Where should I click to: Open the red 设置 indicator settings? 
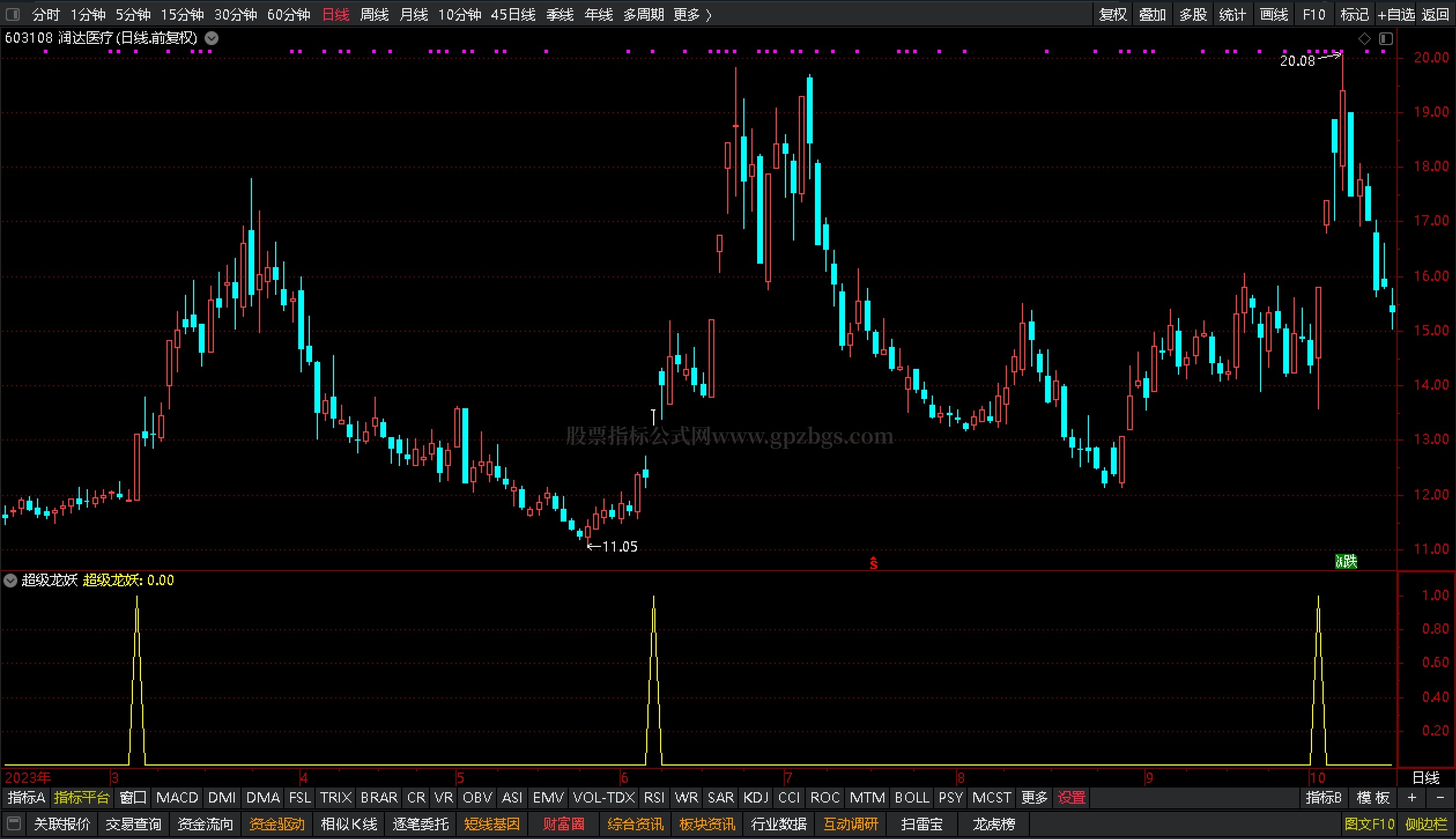[1072, 798]
